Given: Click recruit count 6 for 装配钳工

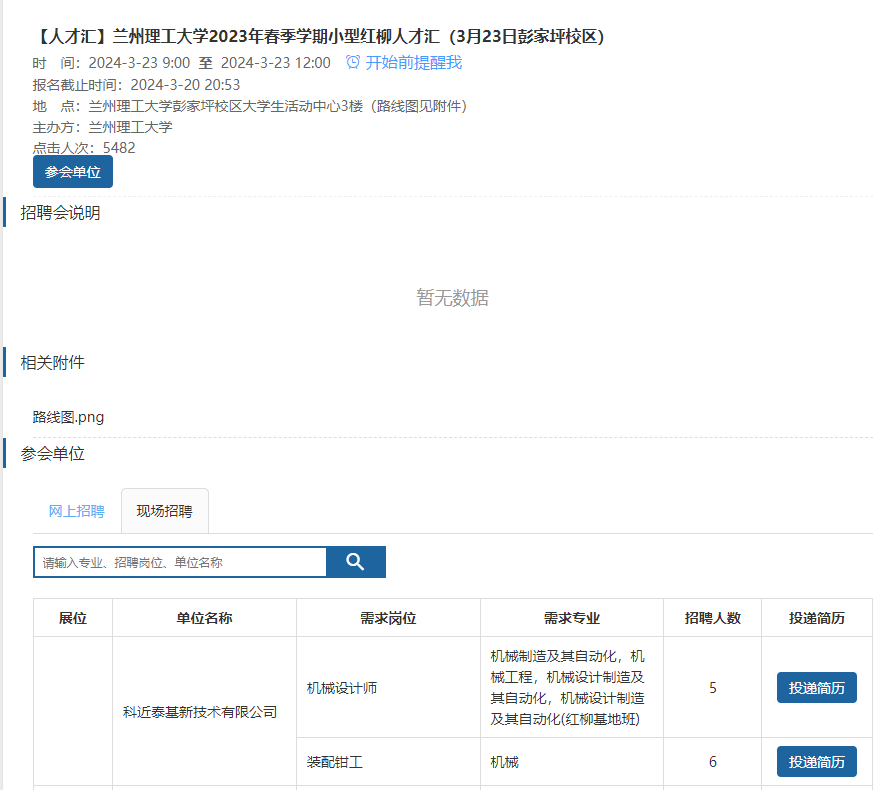Looking at the screenshot, I should pyautogui.click(x=713, y=762).
